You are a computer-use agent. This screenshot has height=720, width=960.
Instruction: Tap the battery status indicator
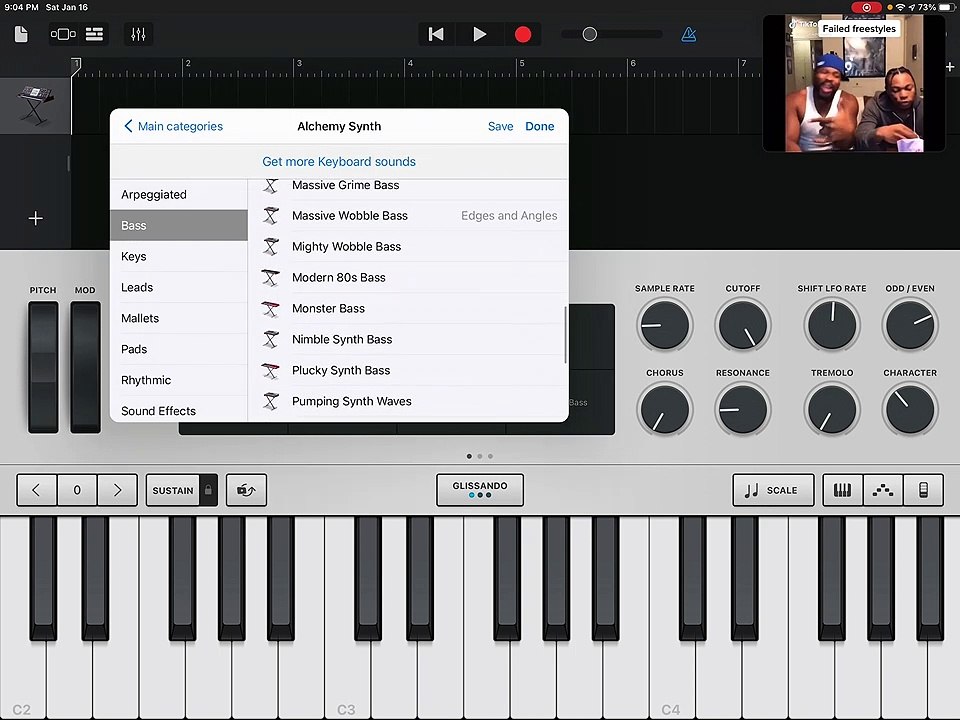pos(947,7)
